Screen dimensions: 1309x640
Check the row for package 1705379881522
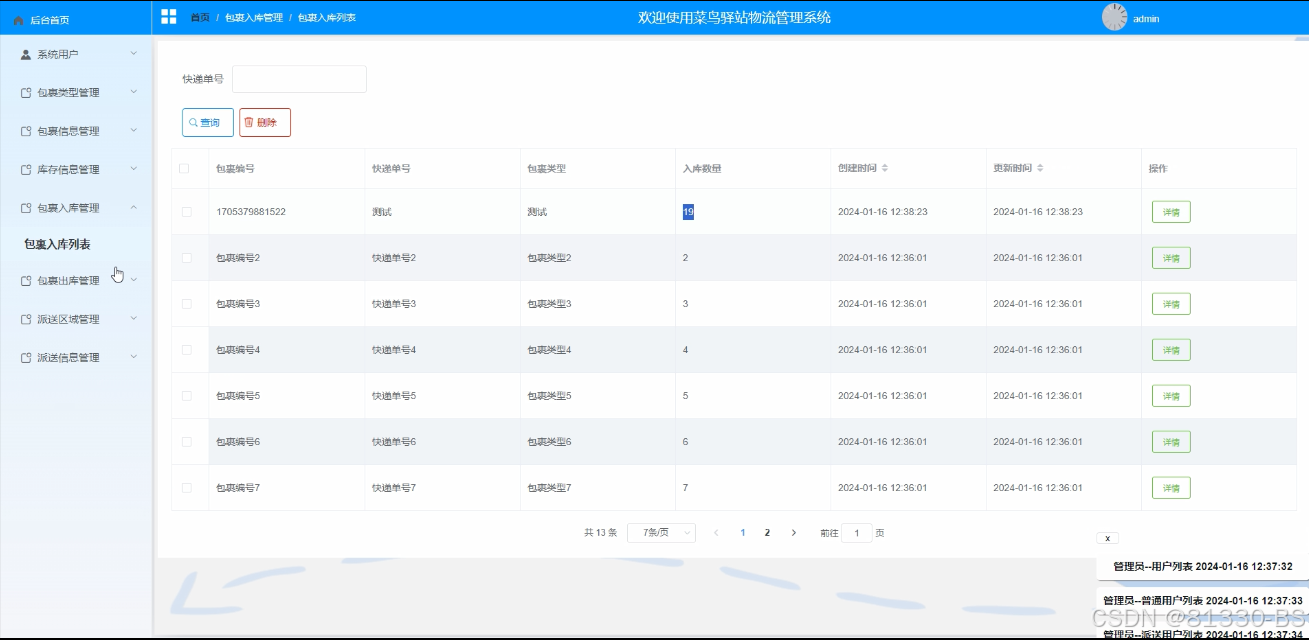(187, 212)
